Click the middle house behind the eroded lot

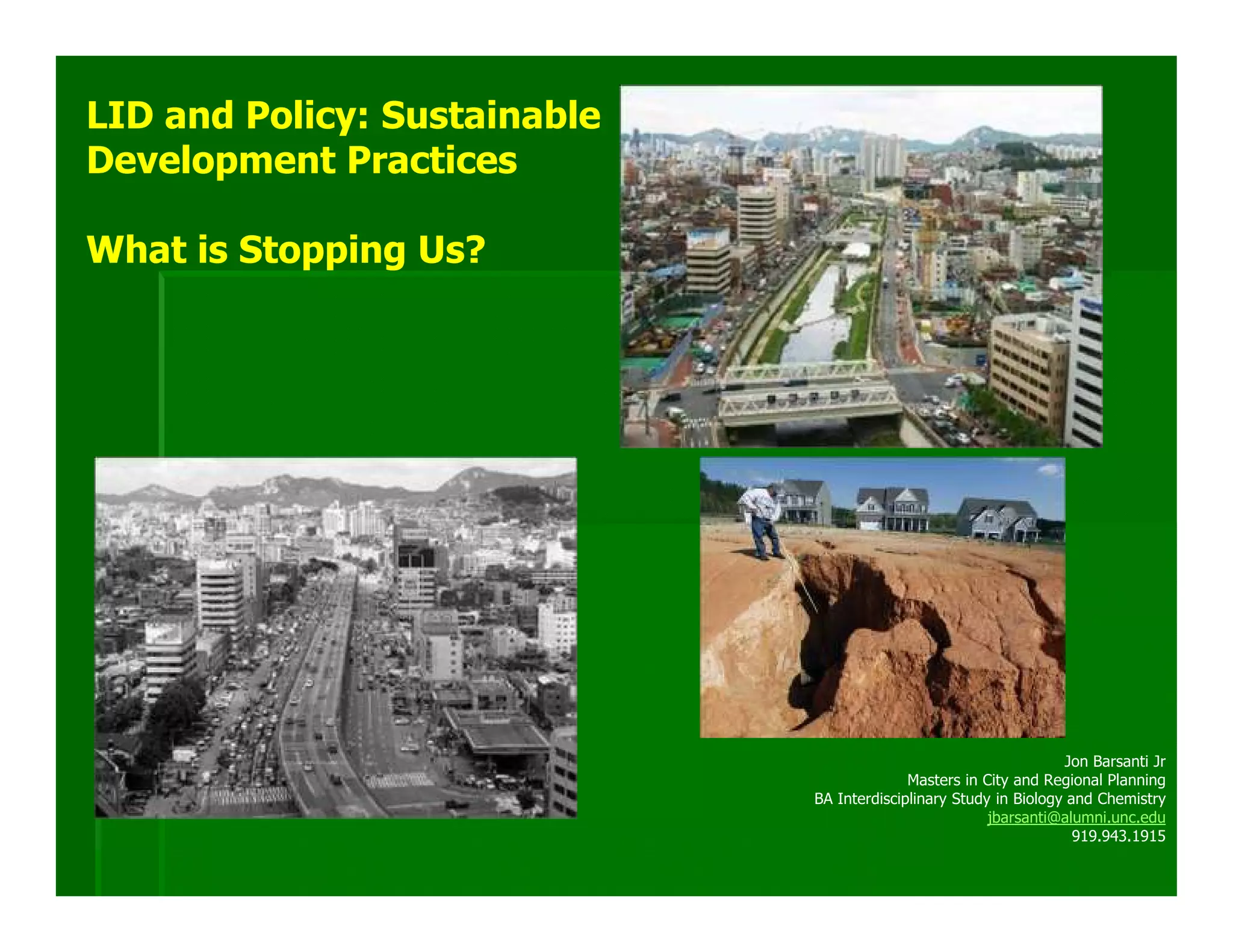tap(892, 508)
